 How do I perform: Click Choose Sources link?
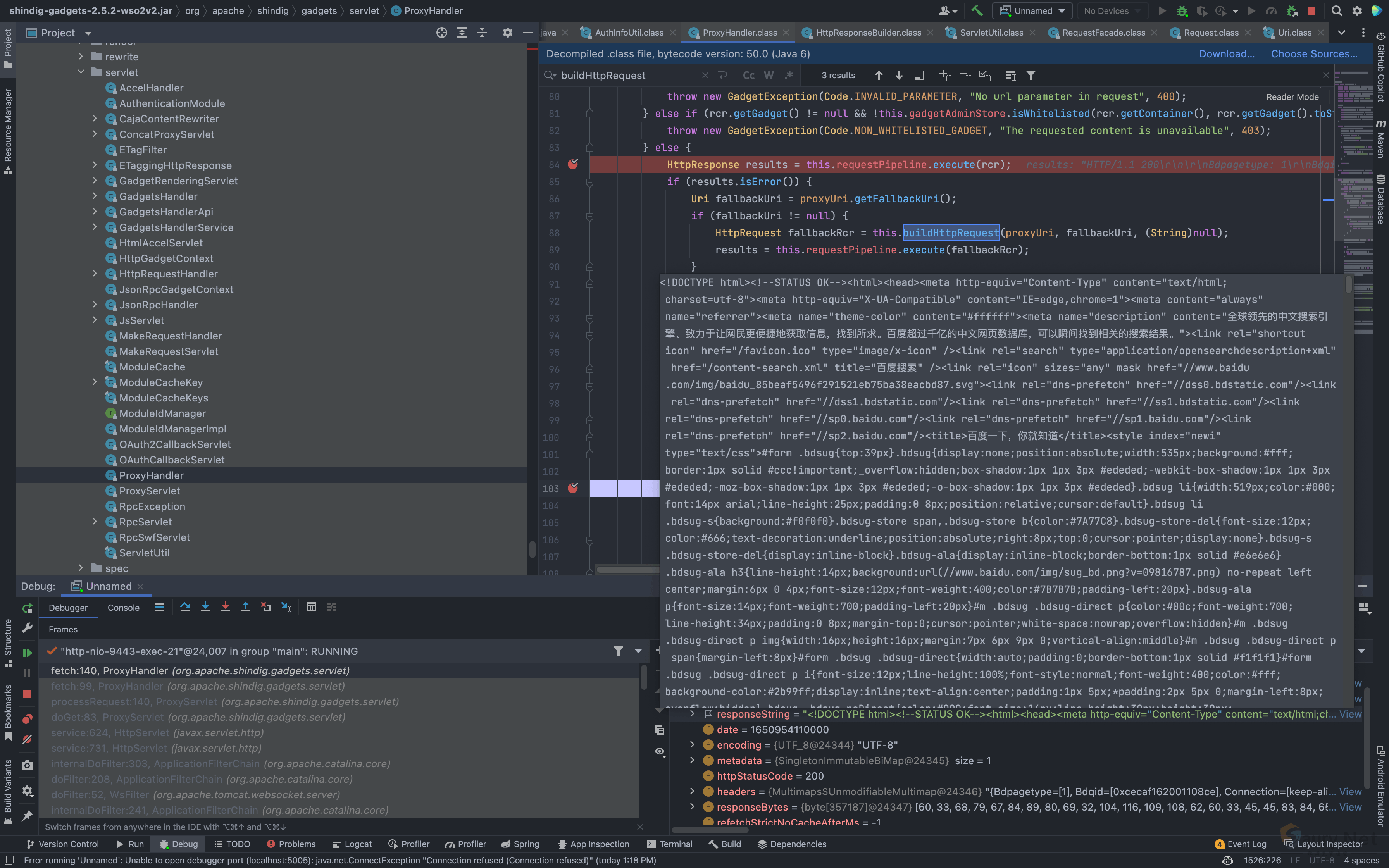(x=1314, y=54)
